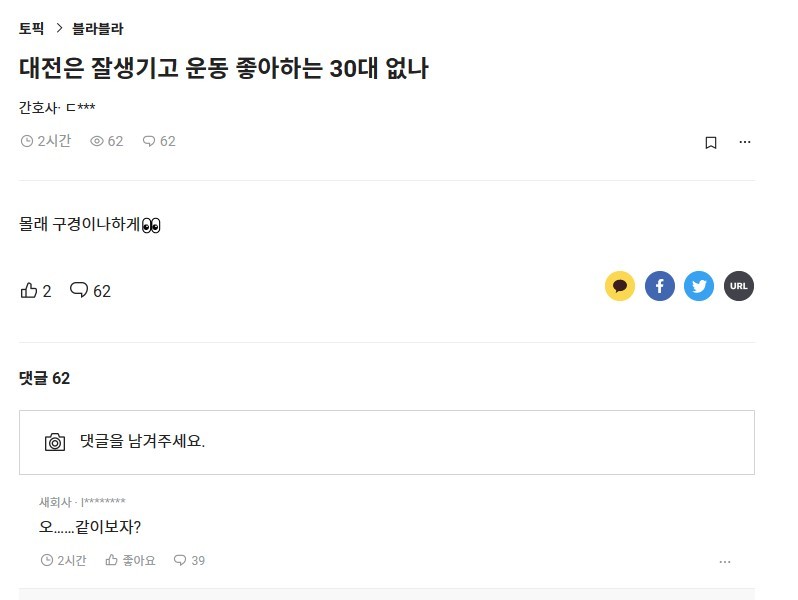798x600 pixels.
Task: Click the comment input field 댓글을 남겨주세요
Action: coord(400,442)
